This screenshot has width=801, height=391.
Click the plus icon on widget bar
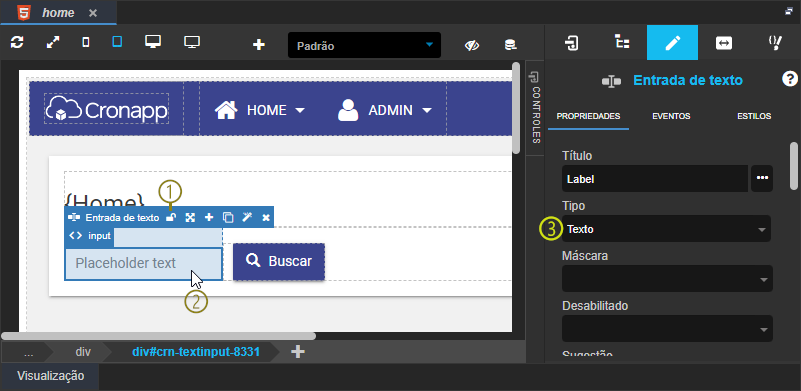pos(209,217)
